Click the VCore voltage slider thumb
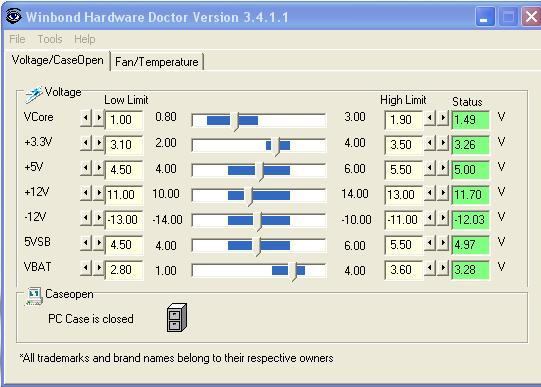 [x=235, y=121]
